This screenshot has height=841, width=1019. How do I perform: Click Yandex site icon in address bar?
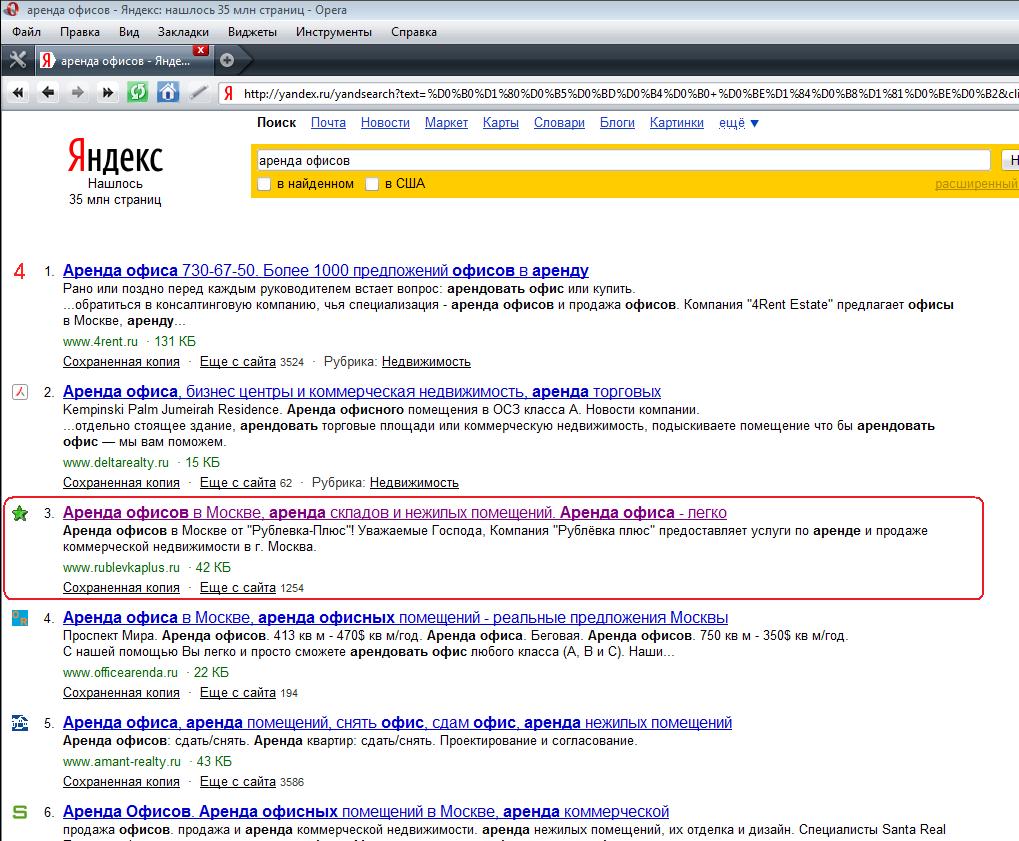pos(229,94)
